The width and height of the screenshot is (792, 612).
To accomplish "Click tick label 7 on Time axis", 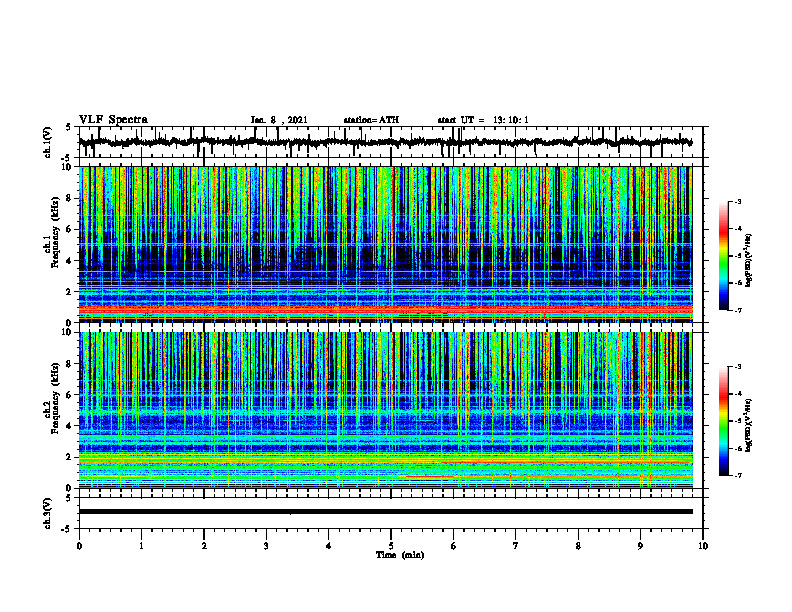I will (516, 546).
